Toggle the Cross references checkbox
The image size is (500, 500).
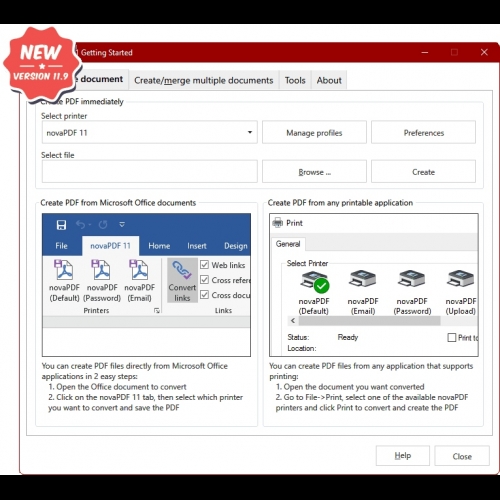(204, 280)
